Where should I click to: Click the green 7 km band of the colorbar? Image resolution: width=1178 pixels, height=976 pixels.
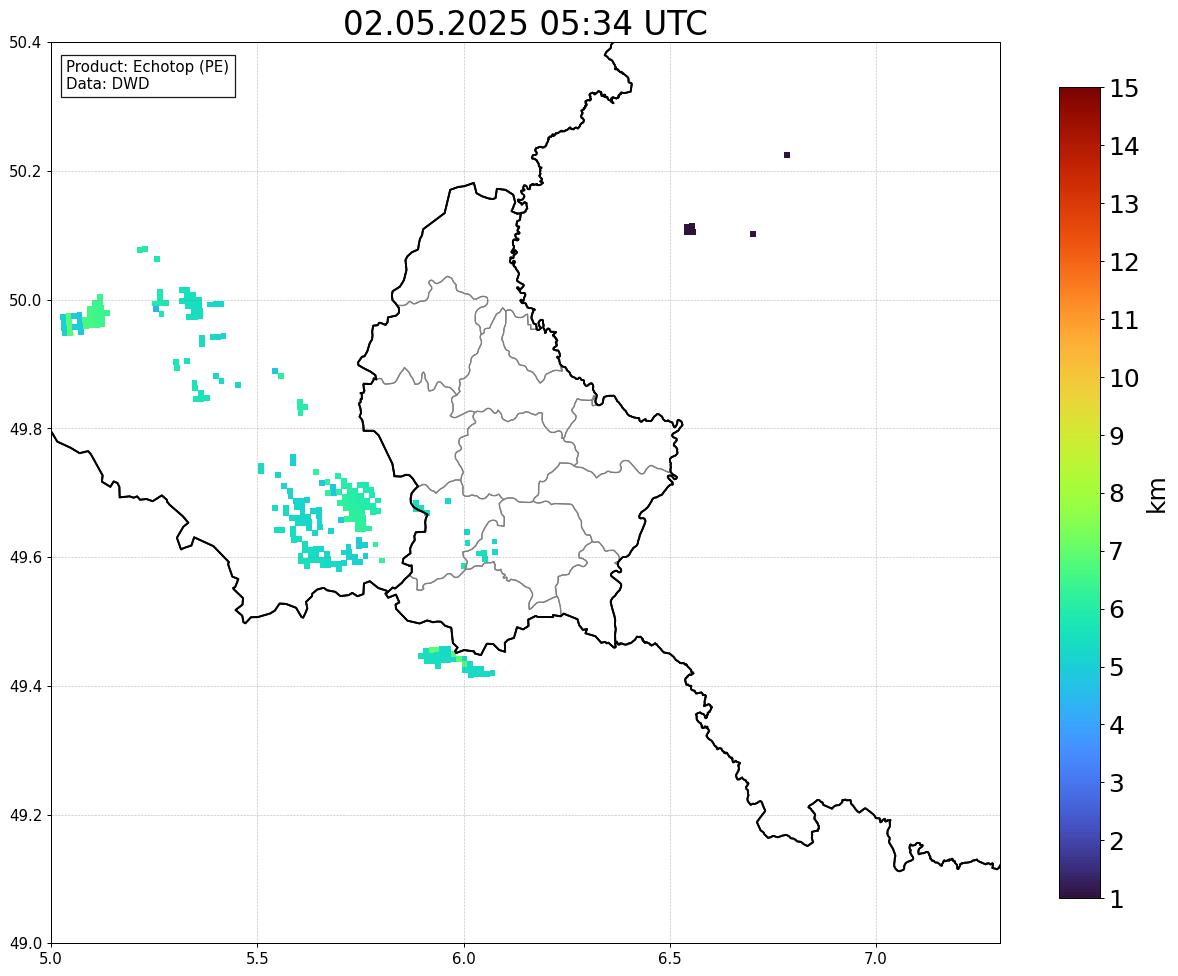[1080, 551]
